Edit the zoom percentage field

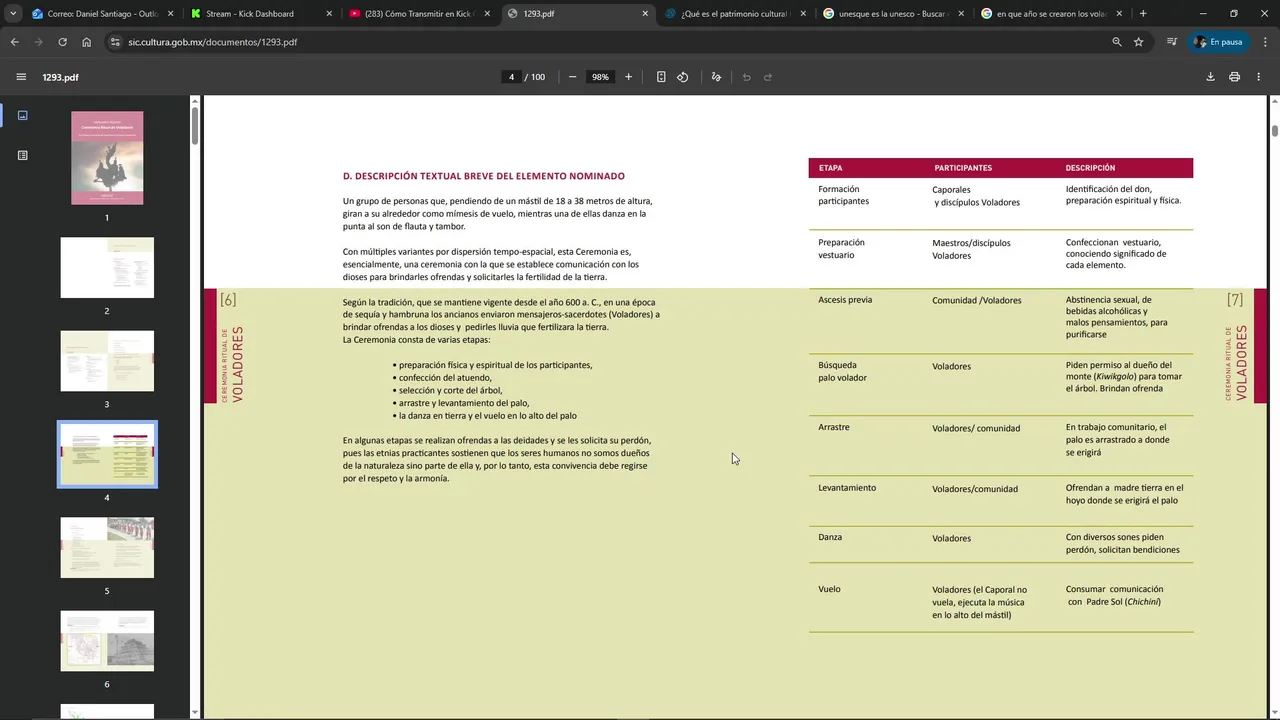pyautogui.click(x=600, y=77)
